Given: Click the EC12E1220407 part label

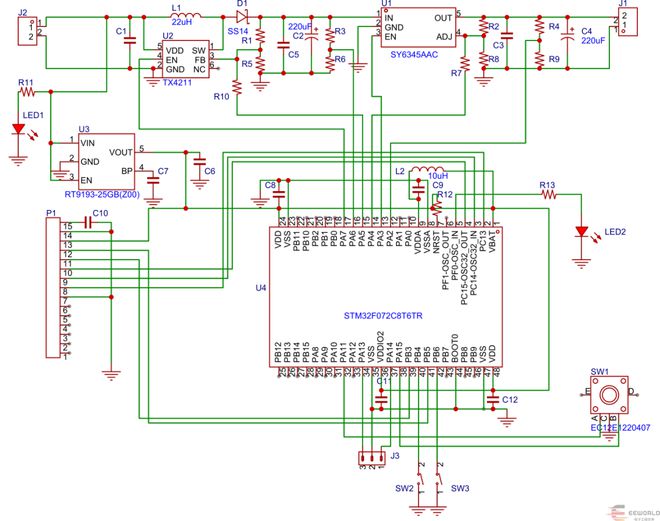Looking at the screenshot, I should pos(620,428).
